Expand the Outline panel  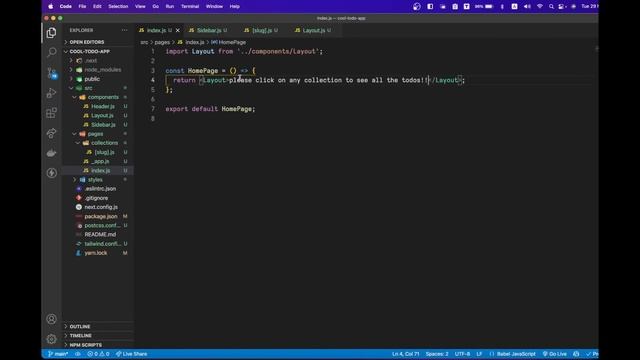coord(98,327)
